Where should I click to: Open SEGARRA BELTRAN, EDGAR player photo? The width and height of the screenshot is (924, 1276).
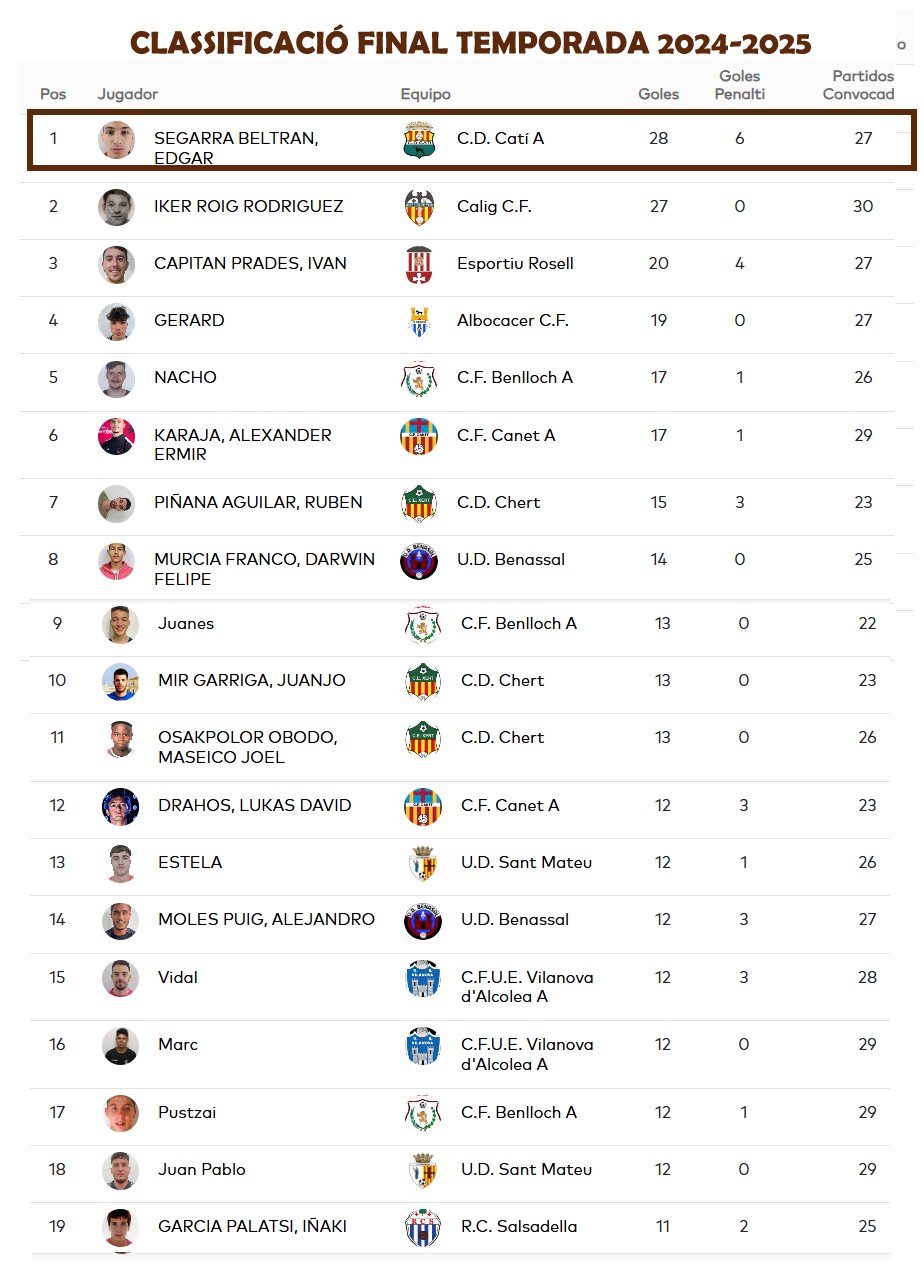pyautogui.click(x=116, y=139)
